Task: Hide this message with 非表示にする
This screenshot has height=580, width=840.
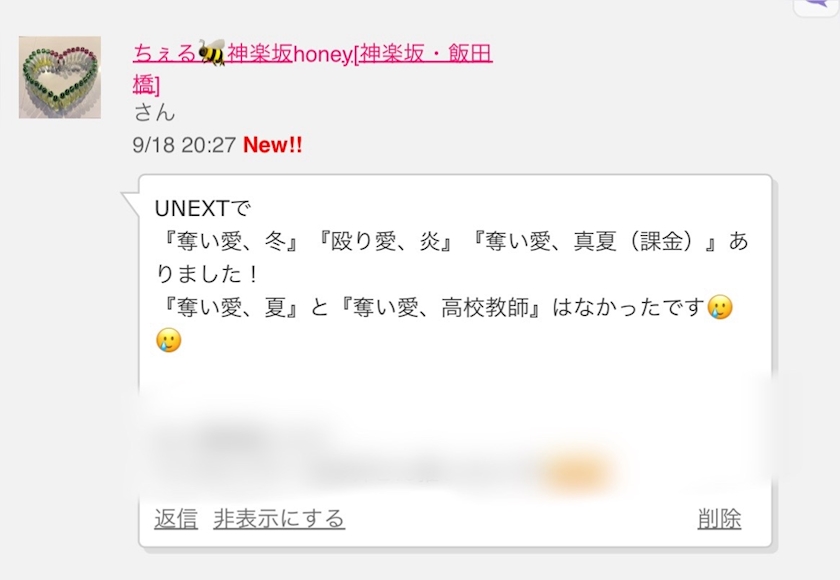Action: [x=279, y=519]
